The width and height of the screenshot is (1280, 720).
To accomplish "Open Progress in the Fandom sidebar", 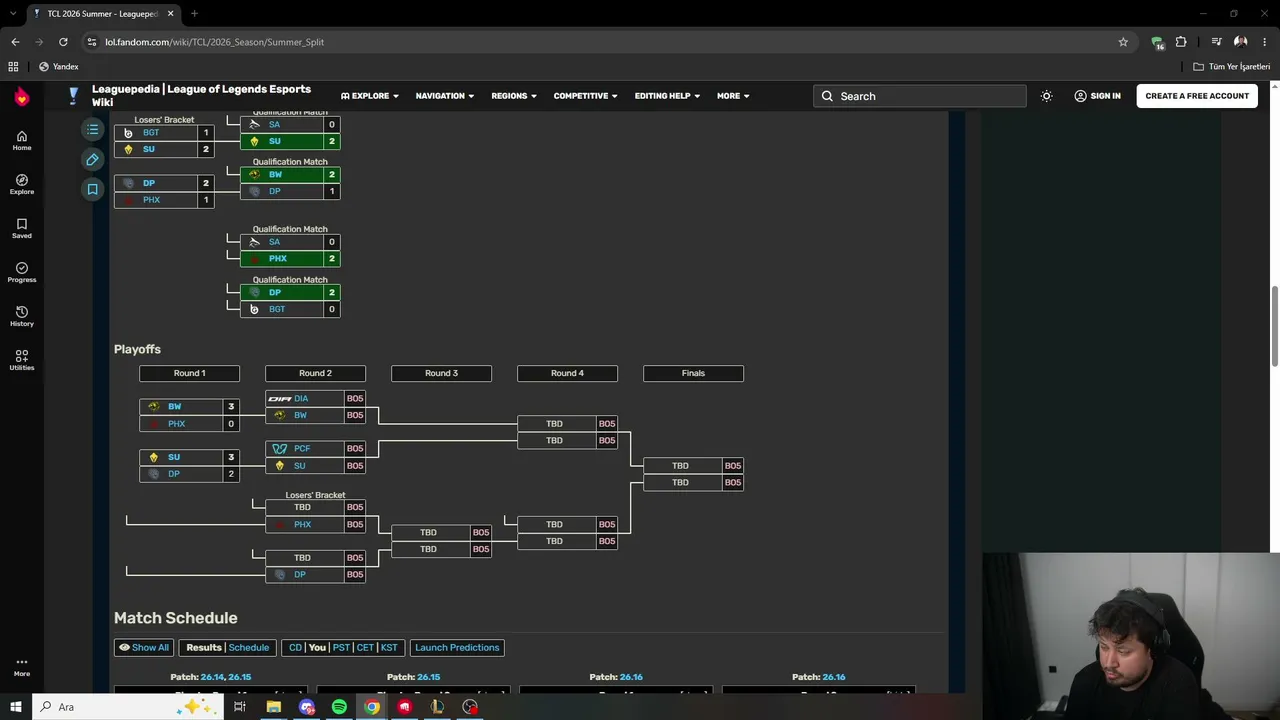I will click(x=22, y=272).
